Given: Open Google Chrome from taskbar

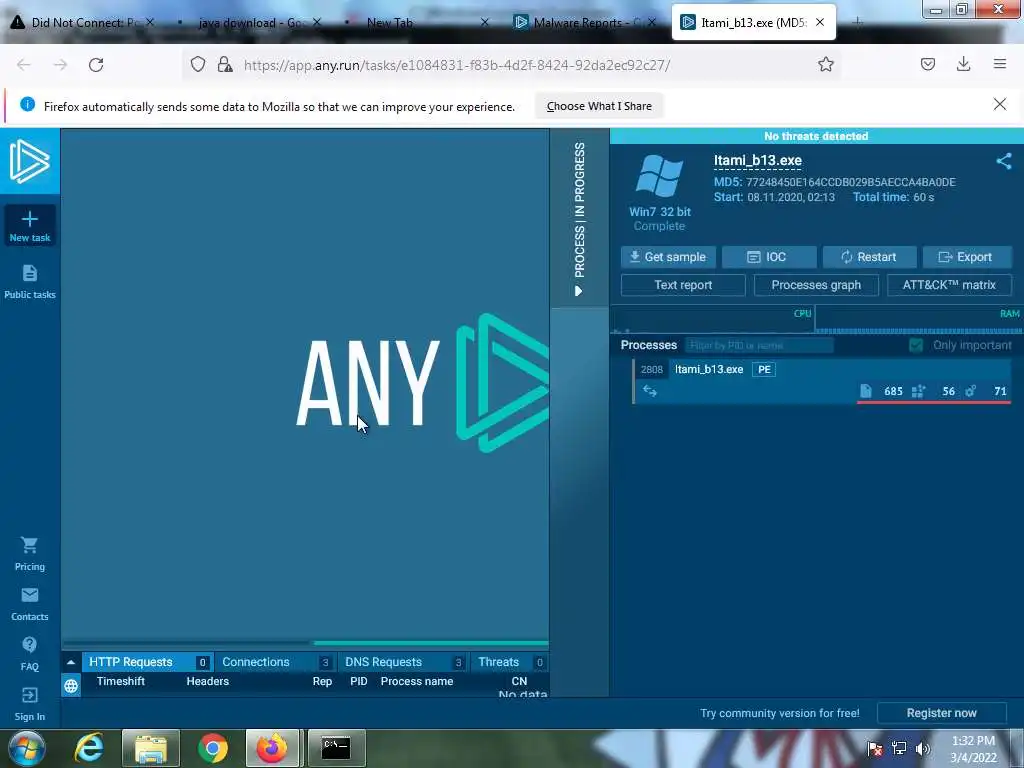Looking at the screenshot, I should [212, 748].
